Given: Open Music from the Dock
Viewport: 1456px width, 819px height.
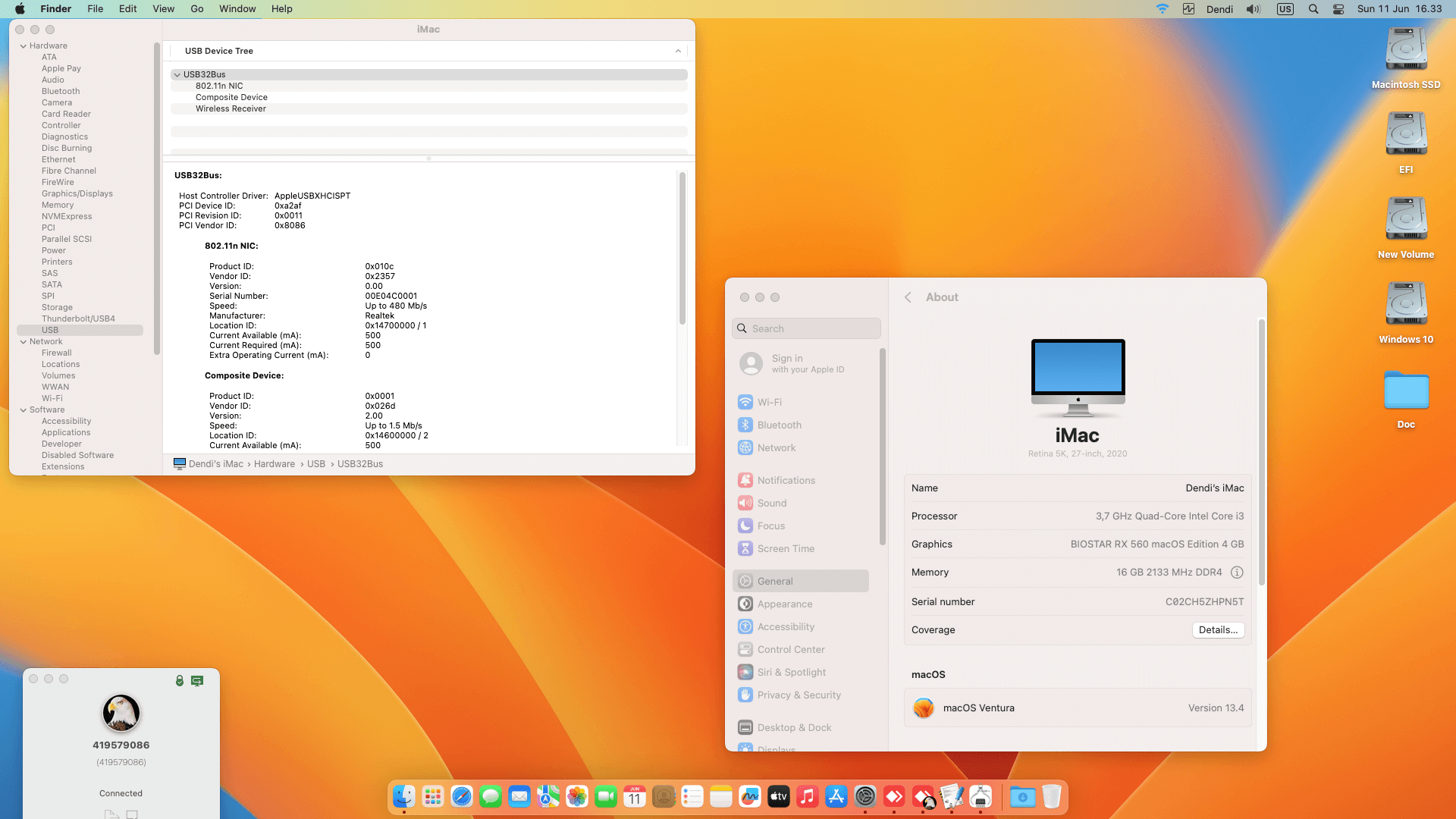Looking at the screenshot, I should click(x=808, y=797).
